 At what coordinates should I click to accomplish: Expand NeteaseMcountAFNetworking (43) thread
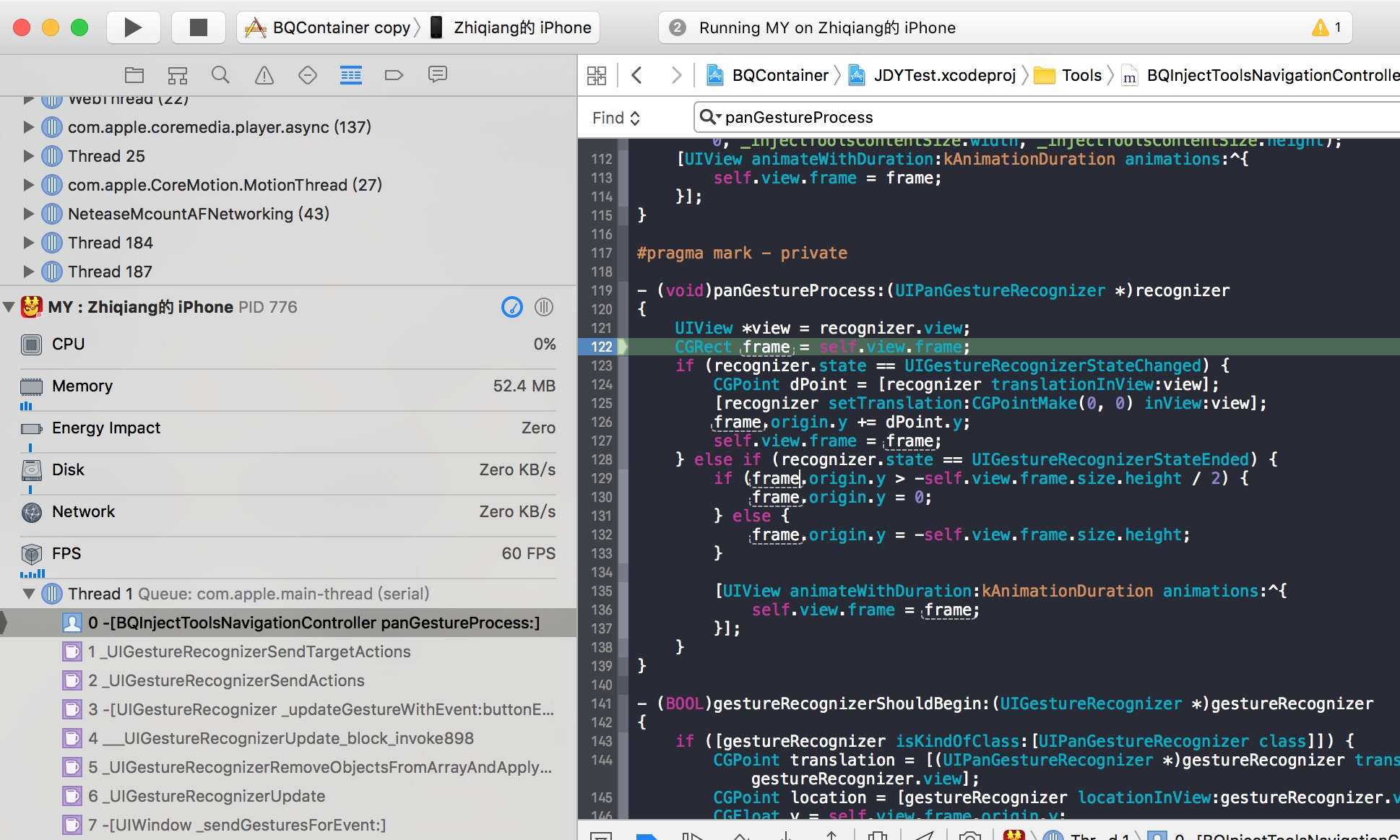[28, 214]
